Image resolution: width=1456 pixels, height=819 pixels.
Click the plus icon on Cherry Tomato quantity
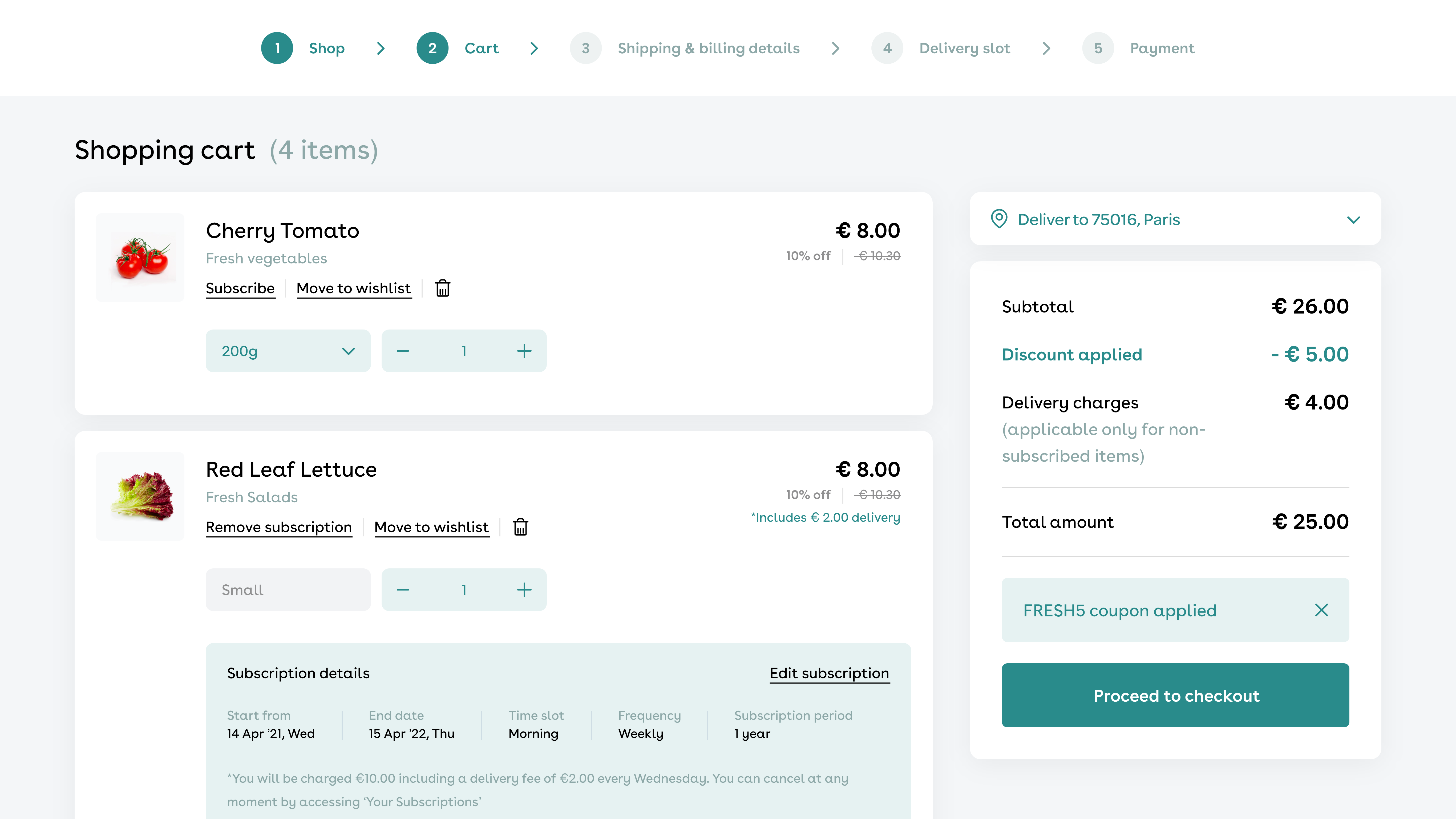tap(524, 351)
